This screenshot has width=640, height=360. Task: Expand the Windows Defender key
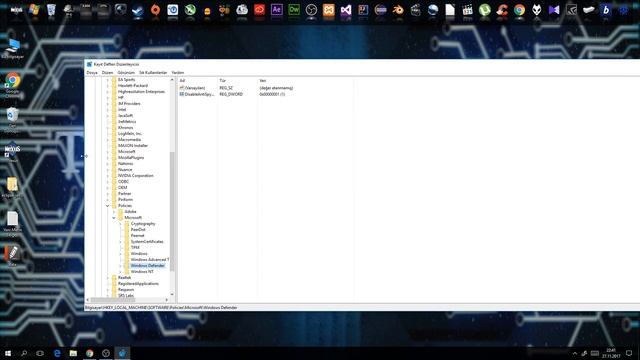[x=120, y=266]
